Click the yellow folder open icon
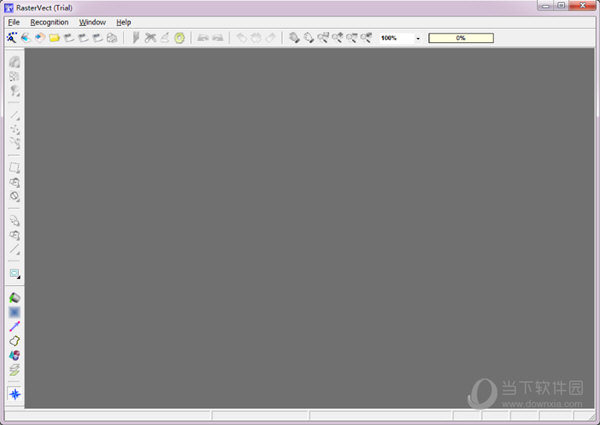This screenshot has height=425, width=600. click(x=54, y=37)
